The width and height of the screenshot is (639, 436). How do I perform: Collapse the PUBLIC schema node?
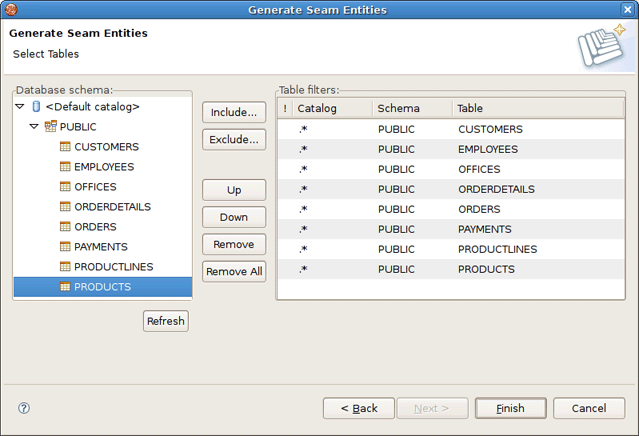pos(34,127)
